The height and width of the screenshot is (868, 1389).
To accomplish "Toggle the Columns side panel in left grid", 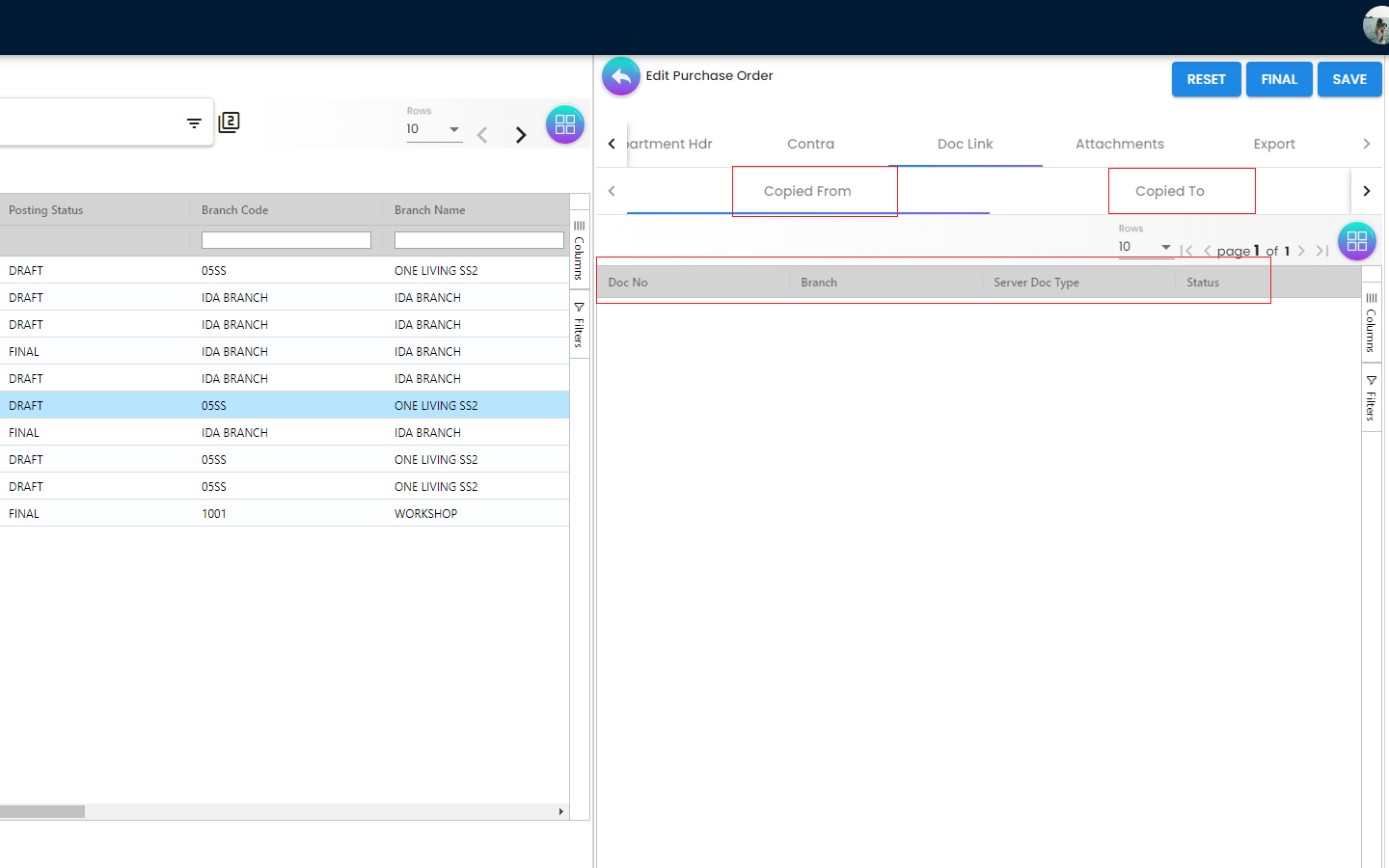I will [x=579, y=251].
